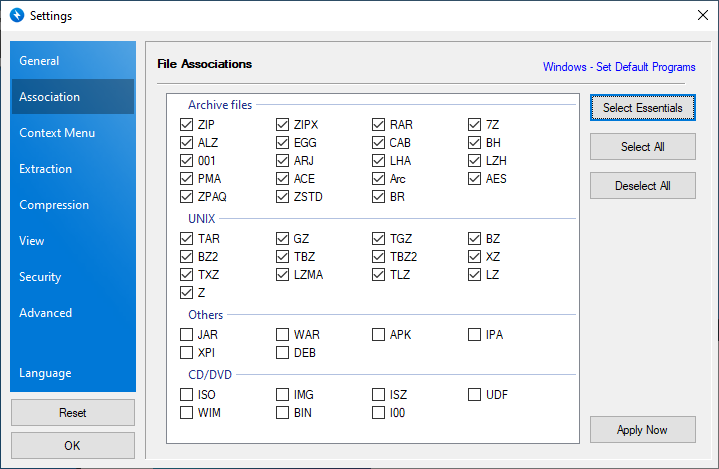Enable the APK association checkbox

(379, 335)
